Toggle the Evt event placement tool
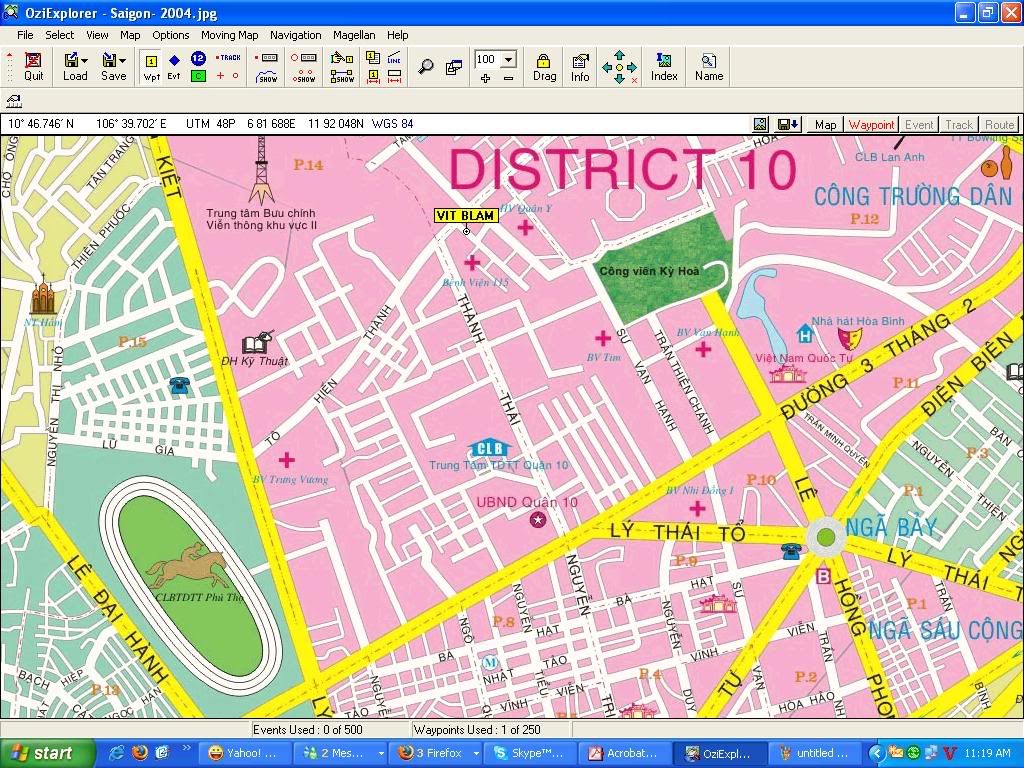Viewport: 1024px width, 768px height. pos(174,67)
